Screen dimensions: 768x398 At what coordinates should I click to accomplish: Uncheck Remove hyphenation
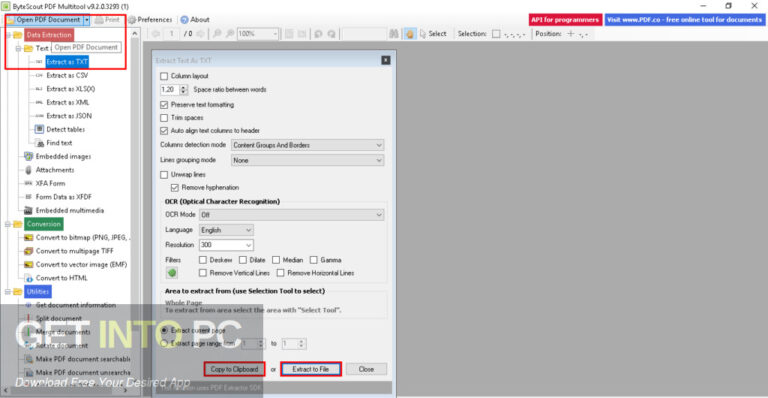[x=175, y=188]
